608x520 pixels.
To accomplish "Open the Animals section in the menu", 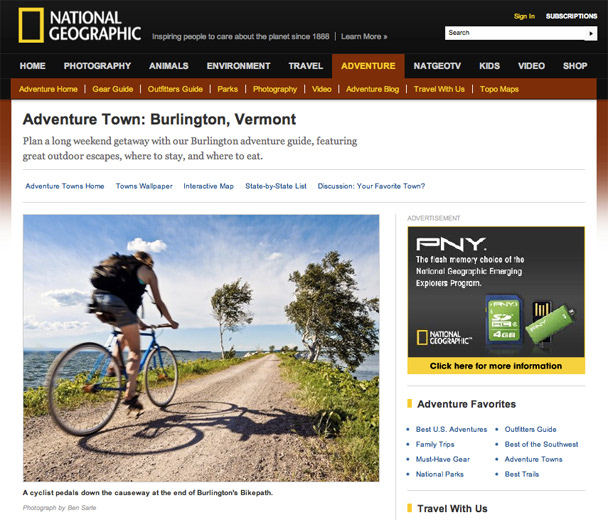I will (x=169, y=66).
